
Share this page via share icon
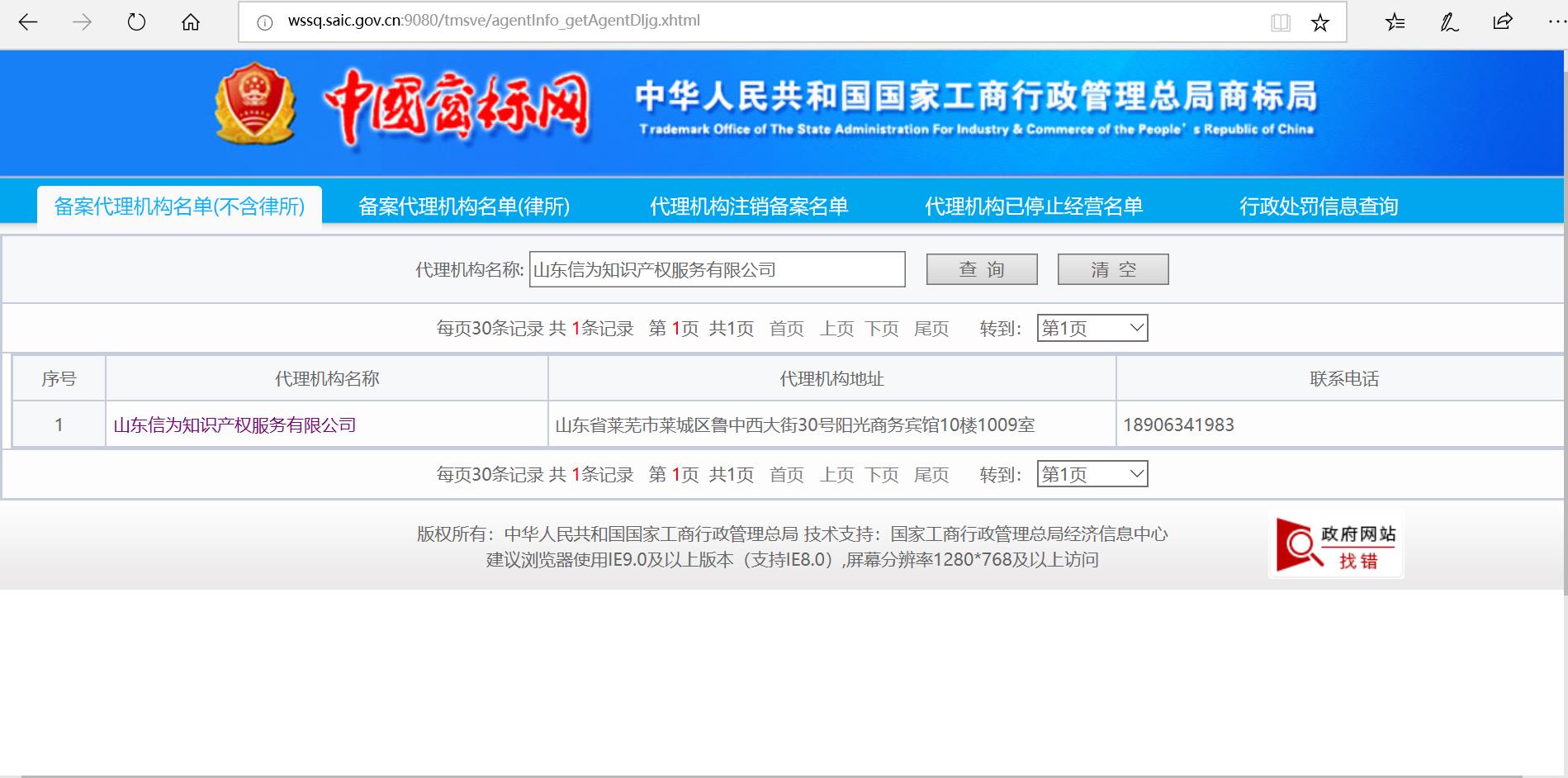click(1503, 21)
